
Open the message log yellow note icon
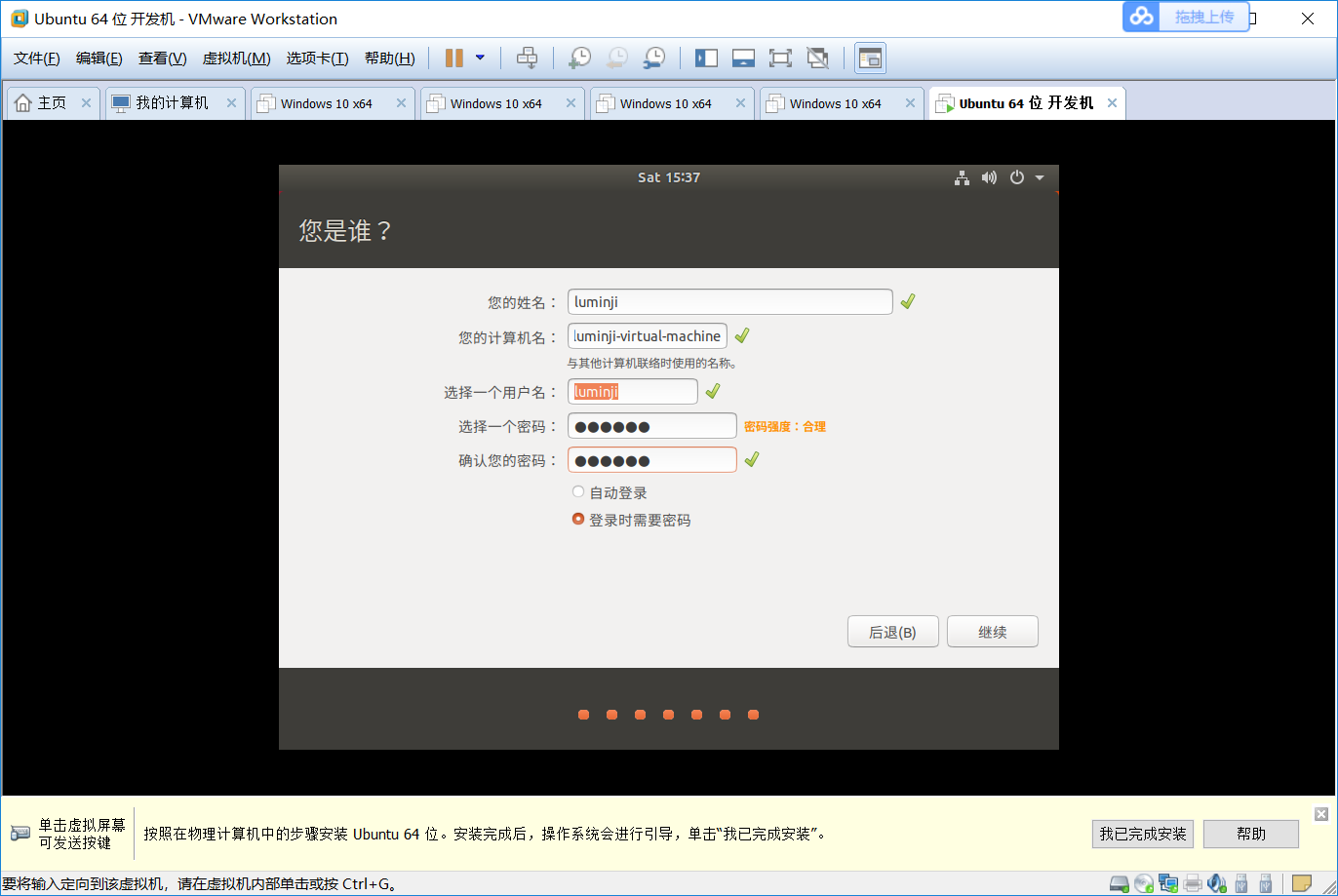(1302, 883)
